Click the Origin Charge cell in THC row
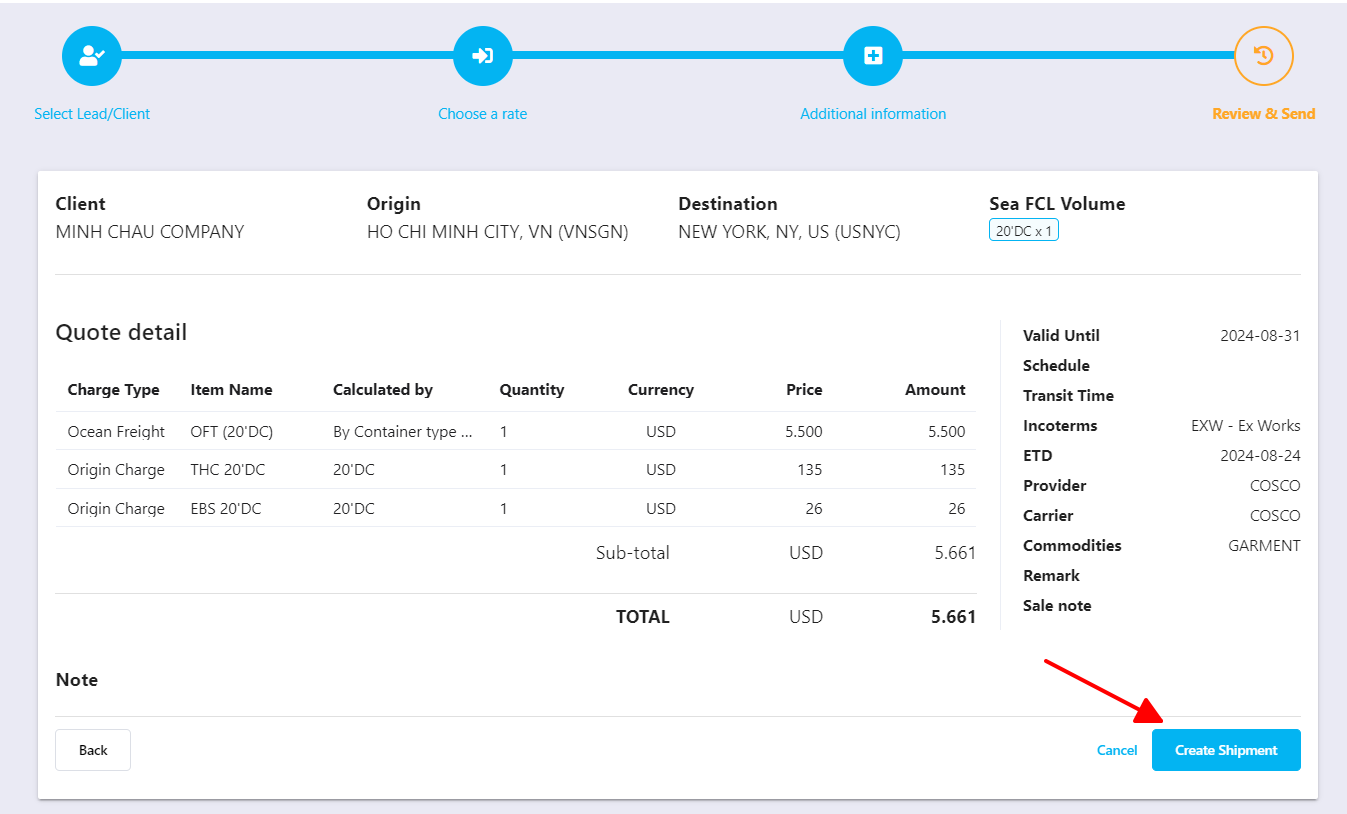The height and width of the screenshot is (814, 1347). coord(116,470)
